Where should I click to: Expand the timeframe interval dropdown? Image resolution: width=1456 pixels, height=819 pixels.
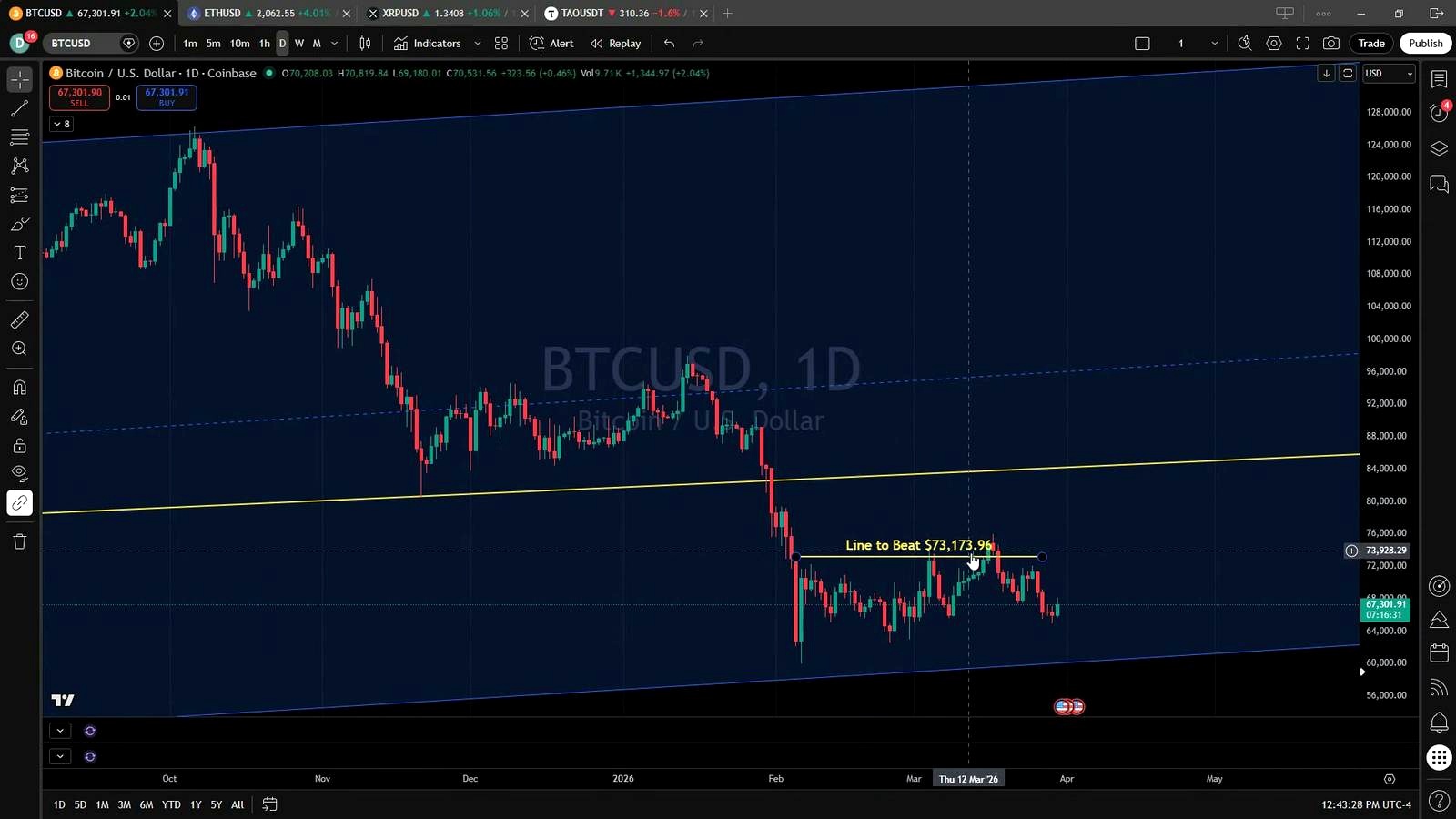click(334, 43)
